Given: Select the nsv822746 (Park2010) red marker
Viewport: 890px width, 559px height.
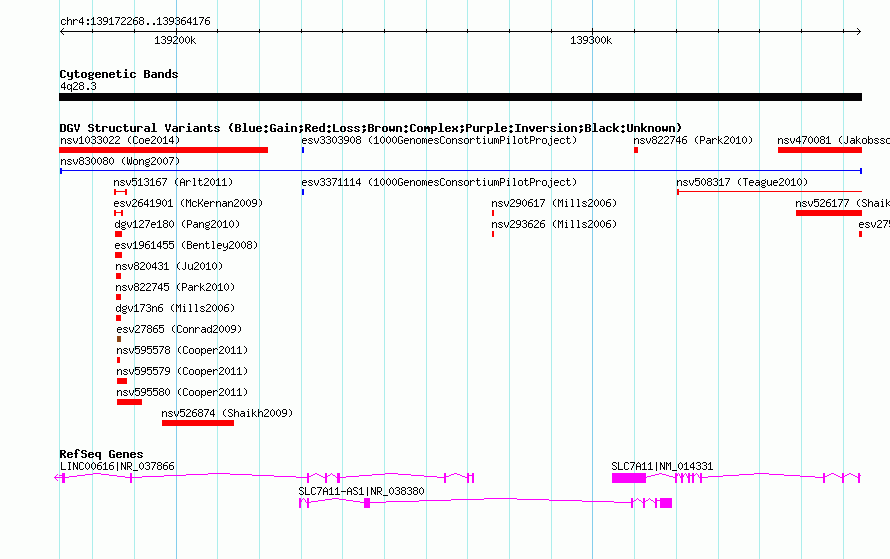Looking at the screenshot, I should [636, 150].
